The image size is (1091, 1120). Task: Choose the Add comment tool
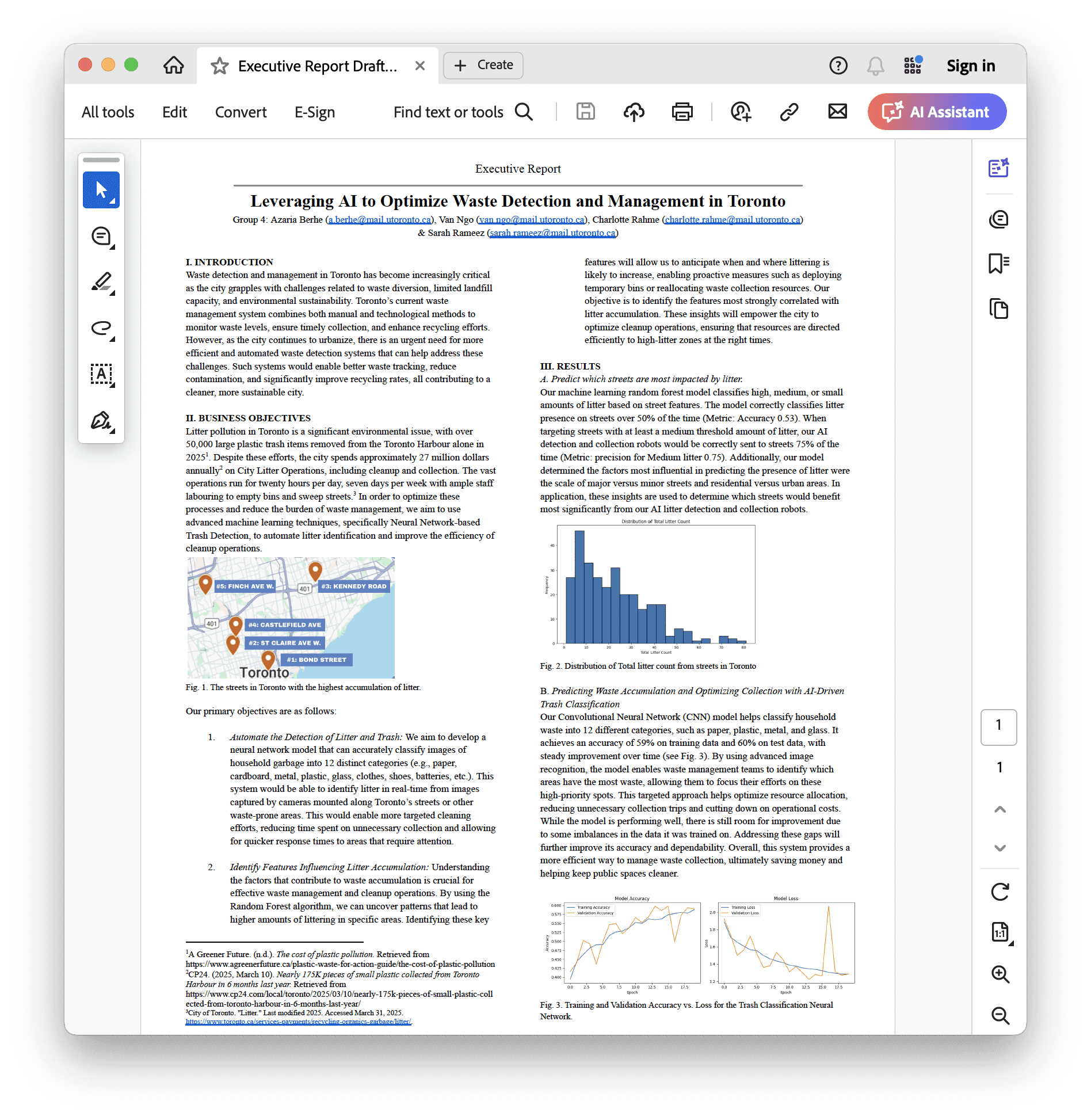(101, 236)
